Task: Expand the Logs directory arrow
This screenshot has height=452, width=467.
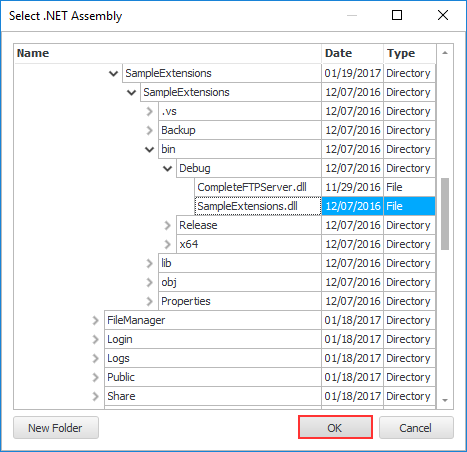Action: (x=95, y=358)
